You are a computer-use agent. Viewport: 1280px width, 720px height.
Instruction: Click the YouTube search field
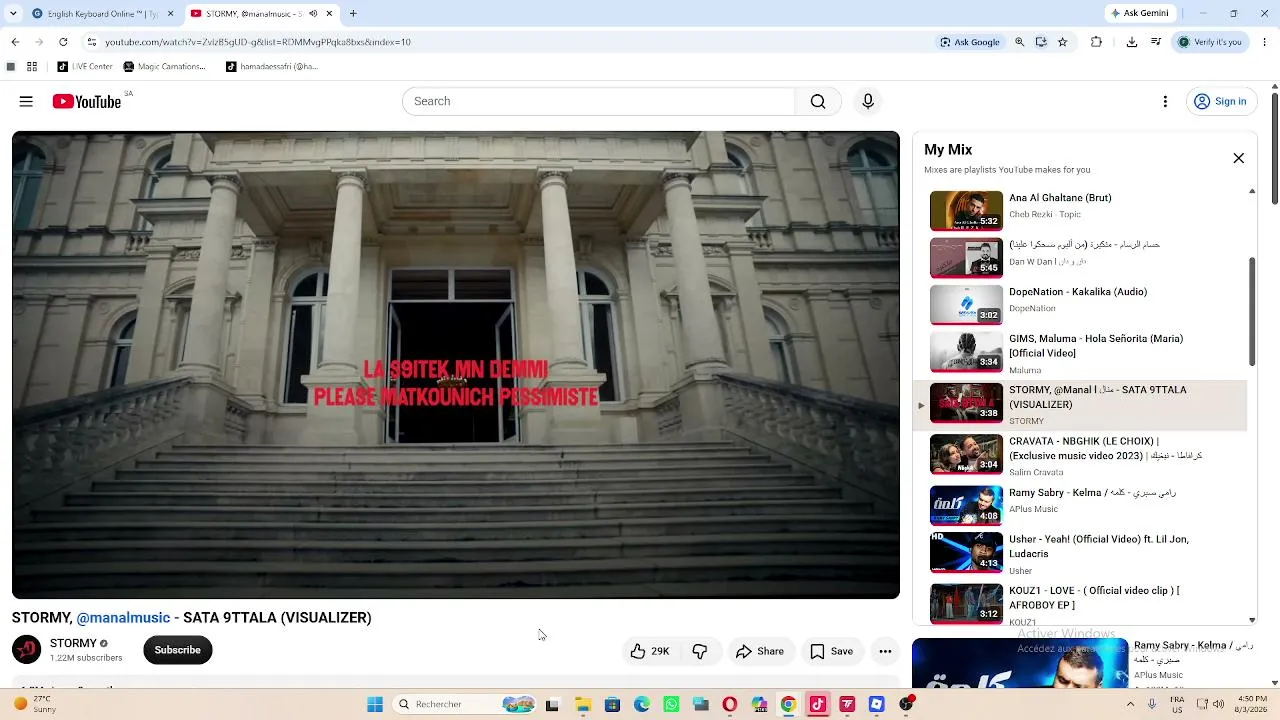tap(599, 101)
